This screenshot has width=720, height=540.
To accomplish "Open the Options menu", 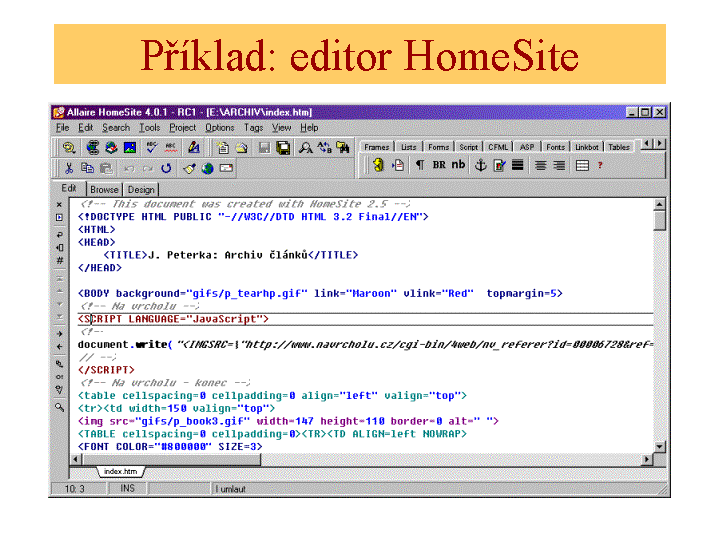I will [219, 128].
